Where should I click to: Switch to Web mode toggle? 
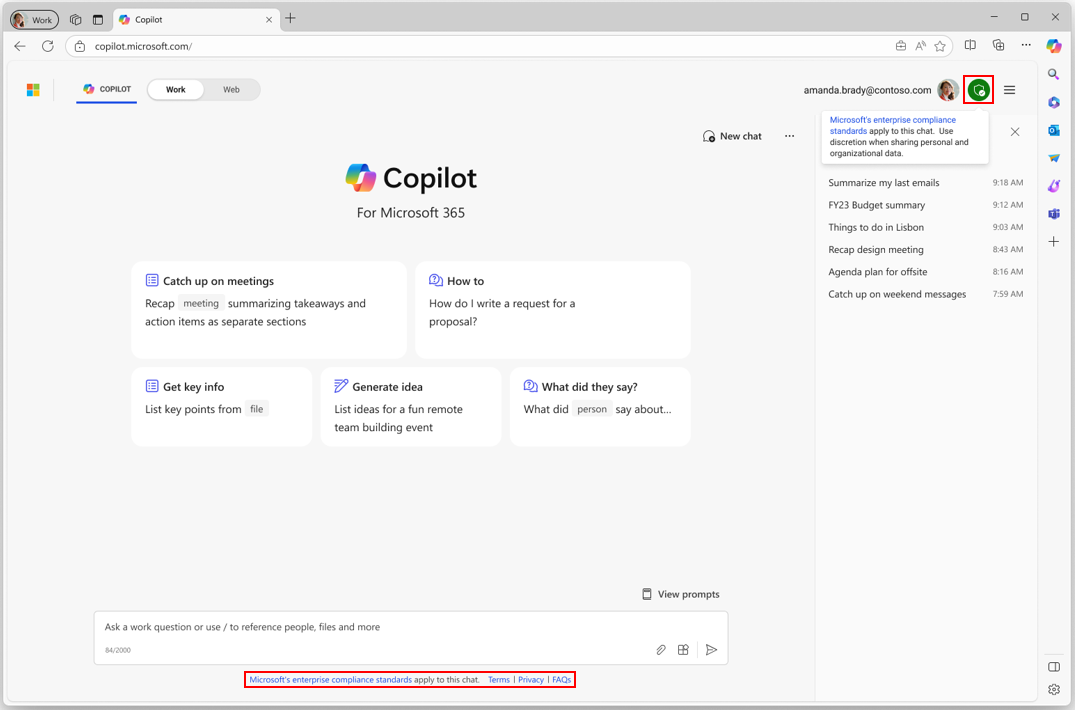point(232,90)
